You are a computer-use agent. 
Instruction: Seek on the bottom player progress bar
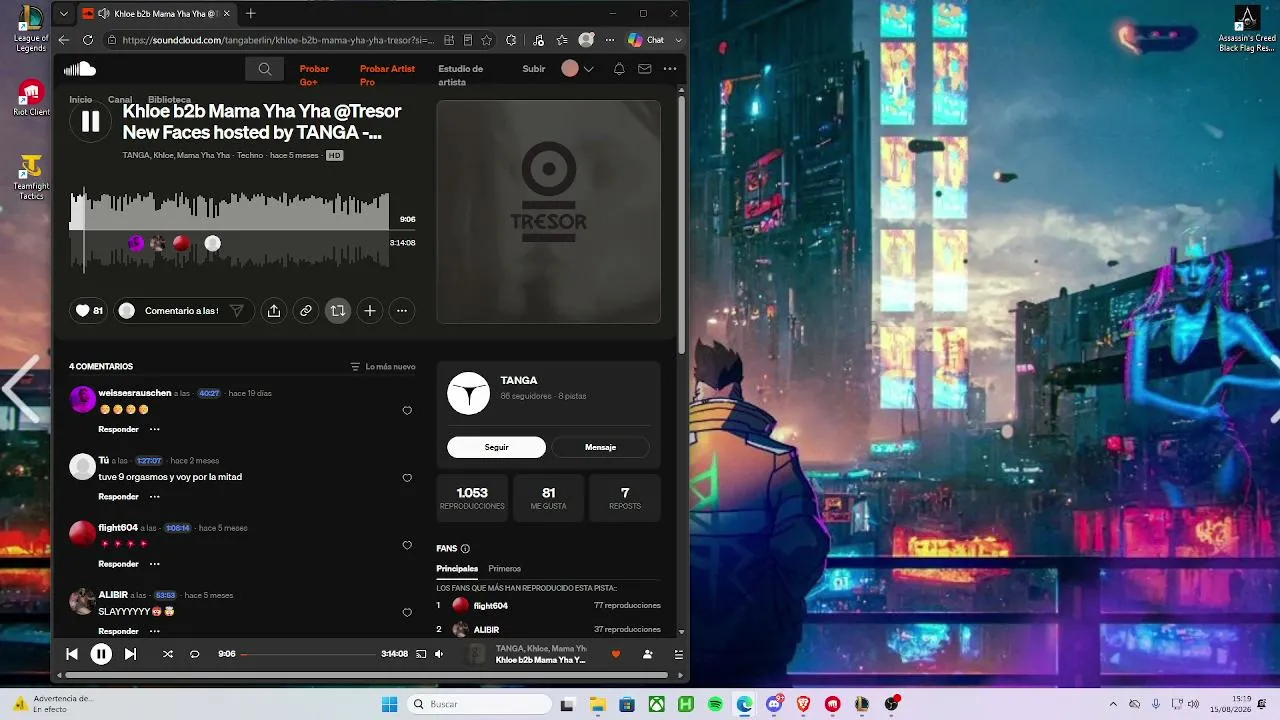point(308,654)
